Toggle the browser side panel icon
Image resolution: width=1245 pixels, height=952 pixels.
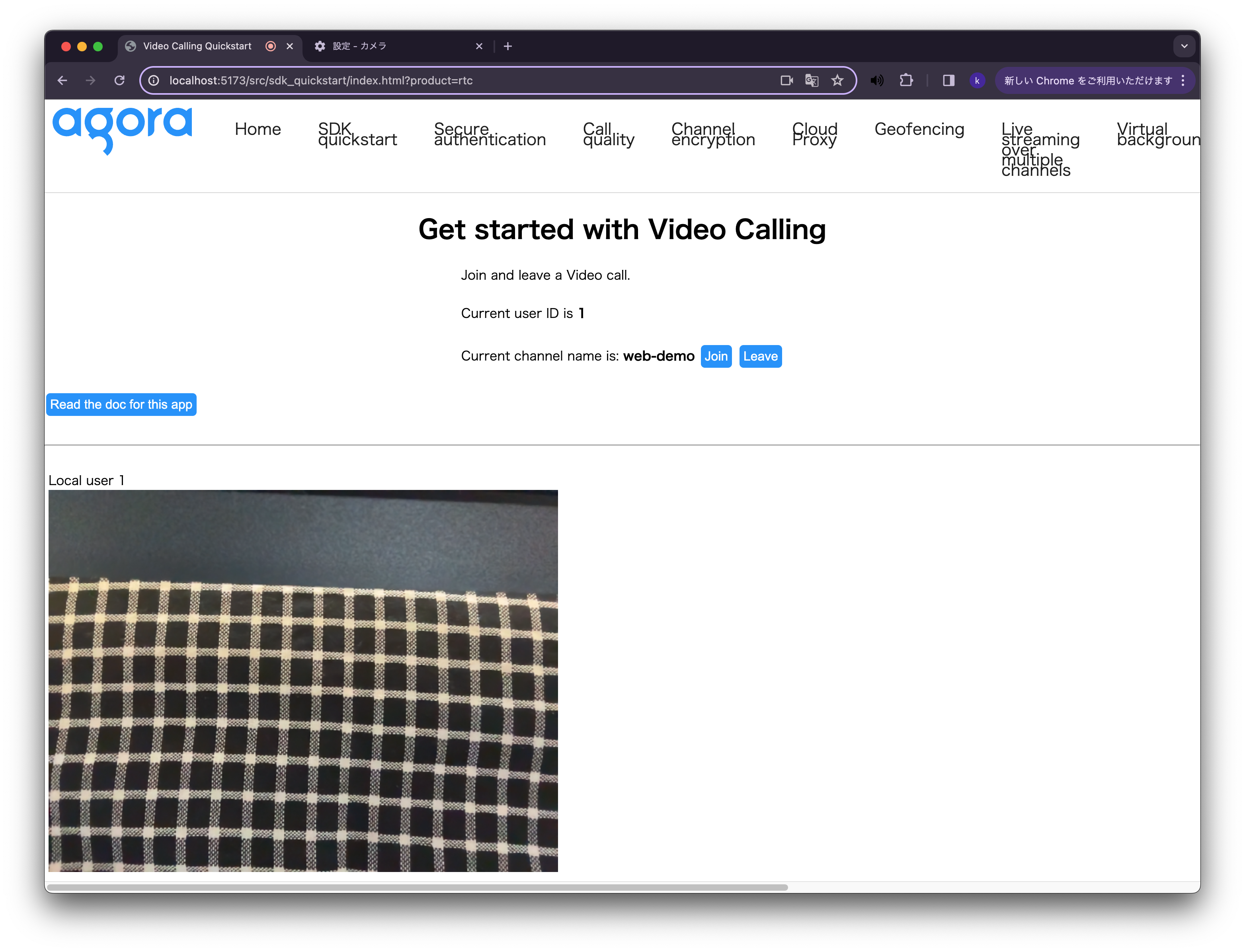pos(948,80)
